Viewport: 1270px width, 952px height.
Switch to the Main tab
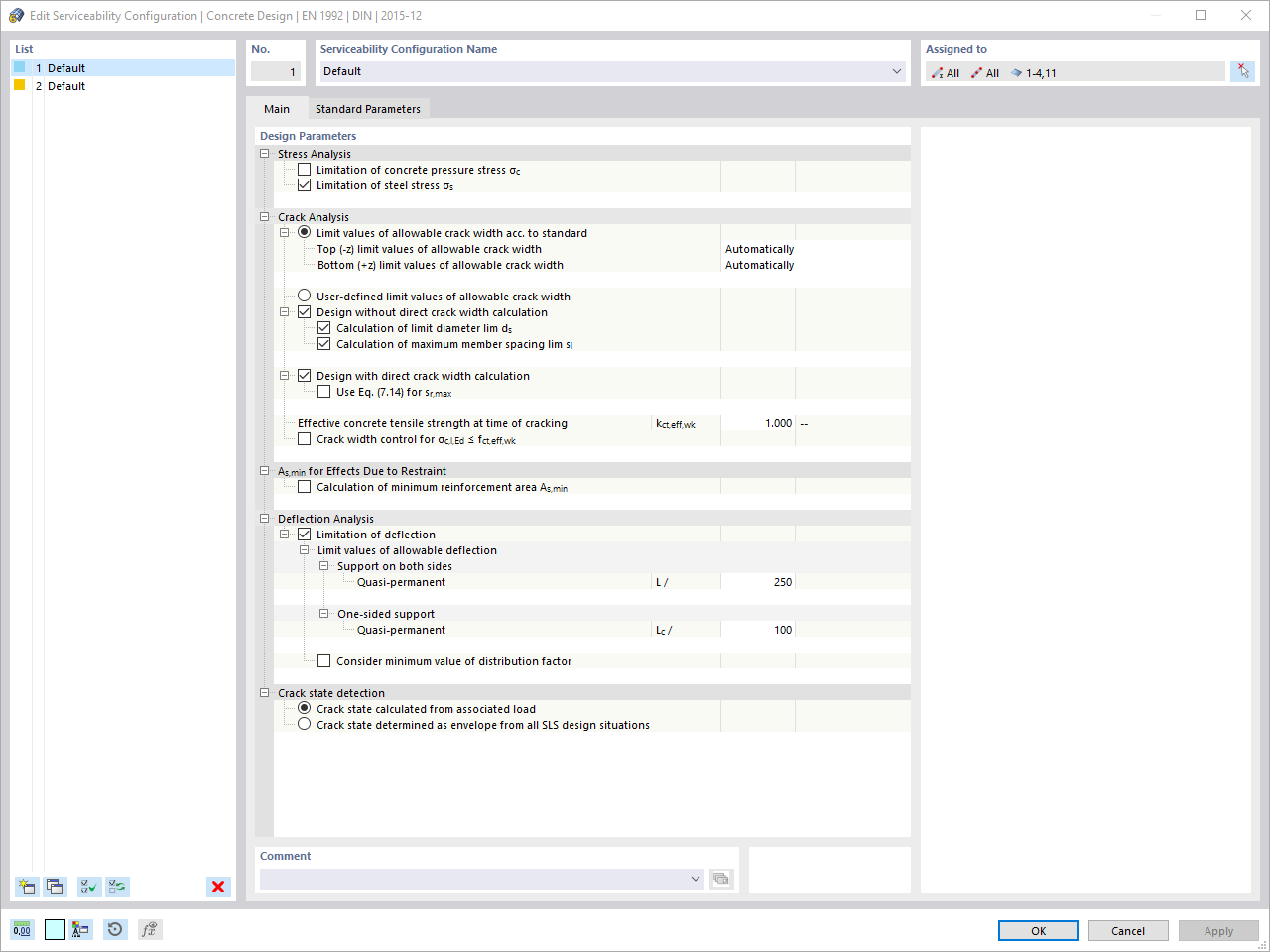[x=277, y=108]
